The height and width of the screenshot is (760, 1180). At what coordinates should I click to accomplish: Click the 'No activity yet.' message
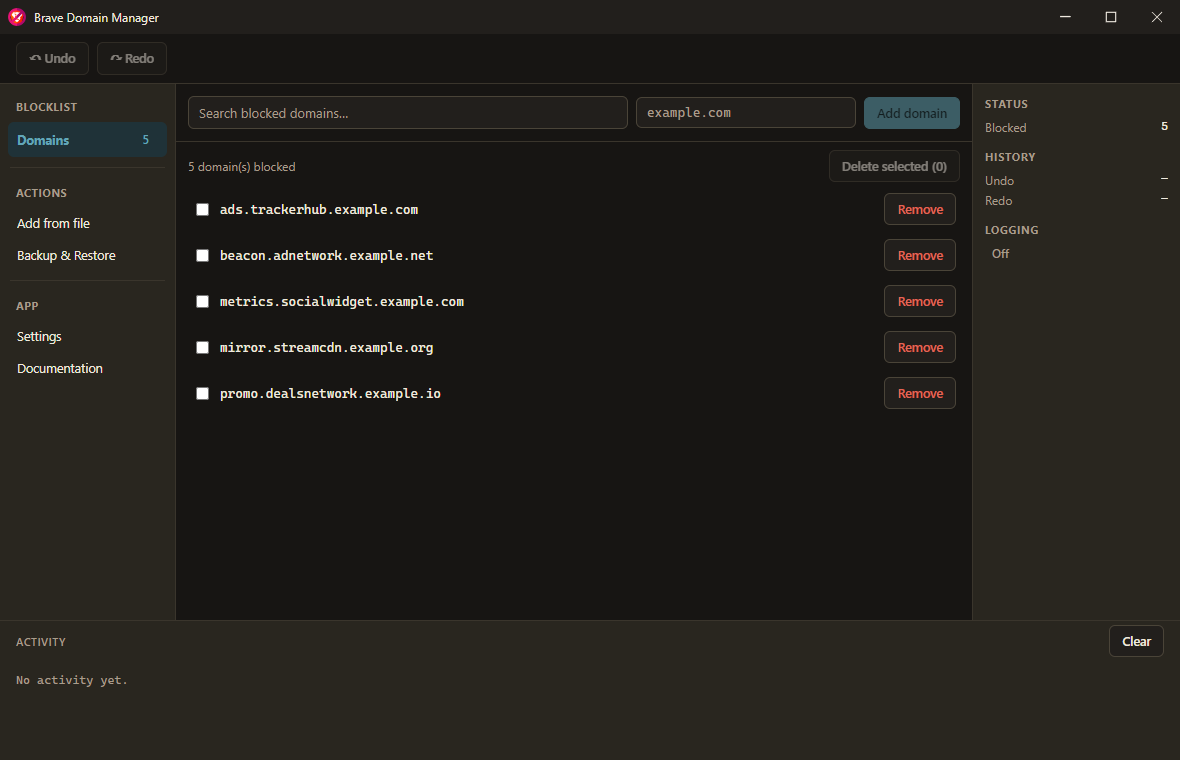pyautogui.click(x=72, y=680)
